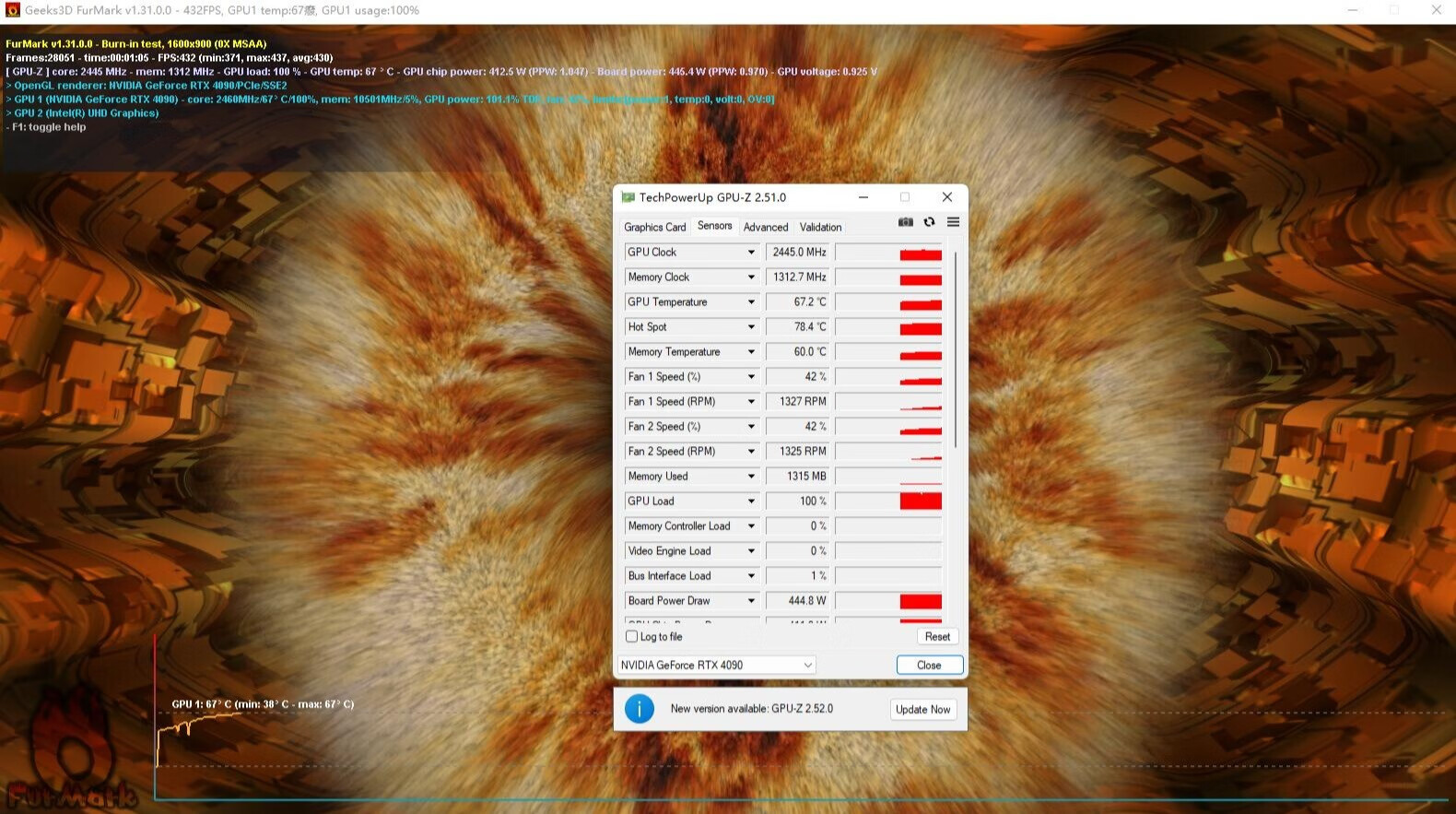Open the Fan 1 Speed (%) dropdown

pos(751,376)
